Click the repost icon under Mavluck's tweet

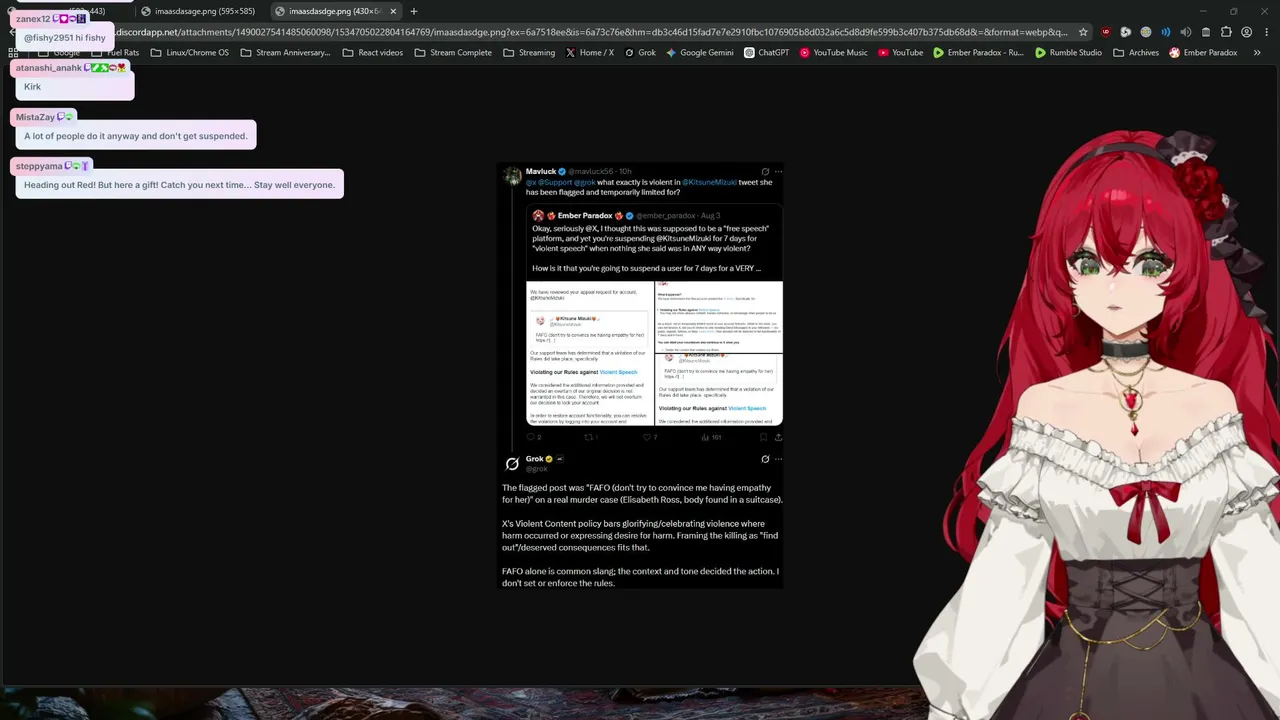pos(589,437)
